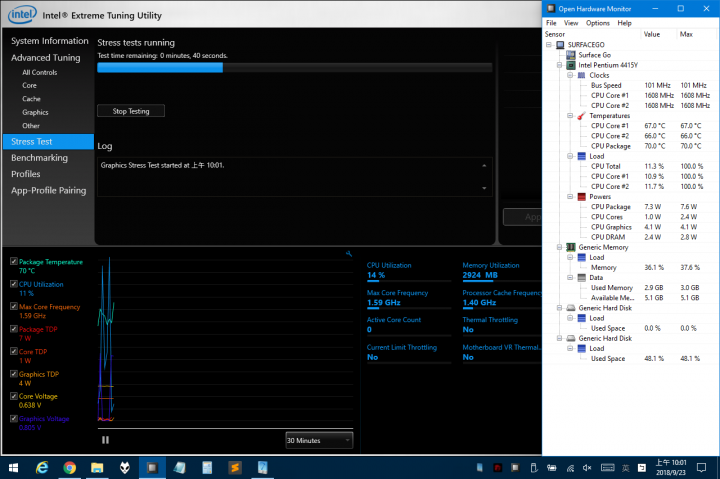Screen dimensions: 720x479
Task: Click the Clocks node icon
Action: [x=581, y=75]
